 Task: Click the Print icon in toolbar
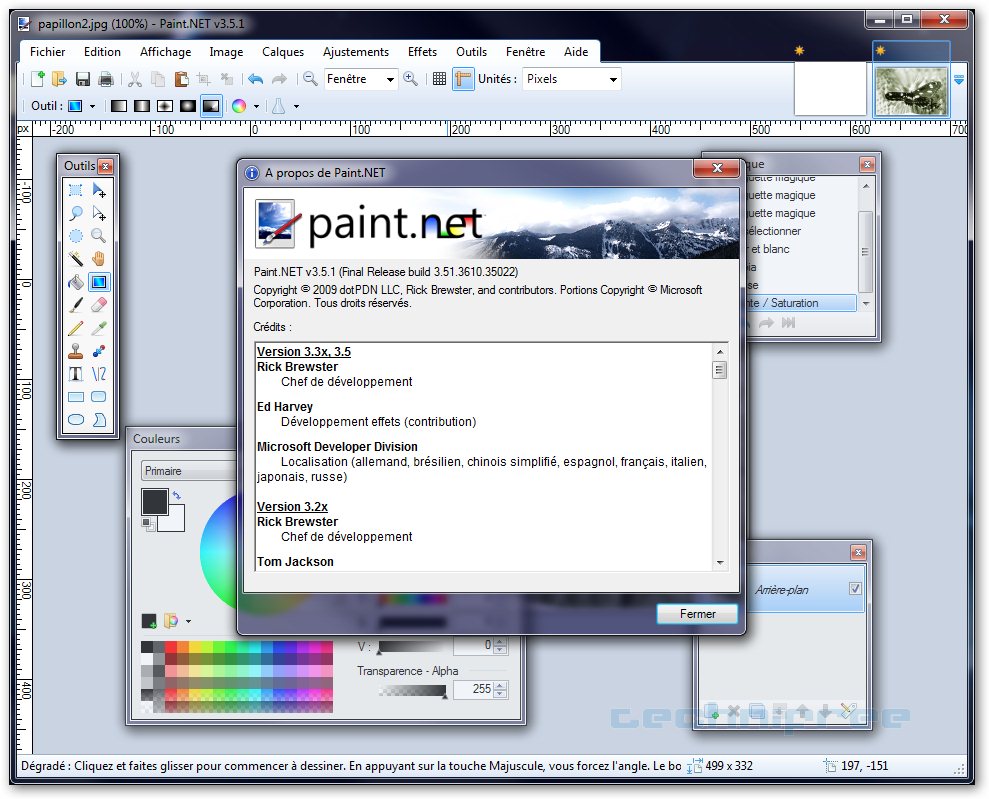click(105, 79)
